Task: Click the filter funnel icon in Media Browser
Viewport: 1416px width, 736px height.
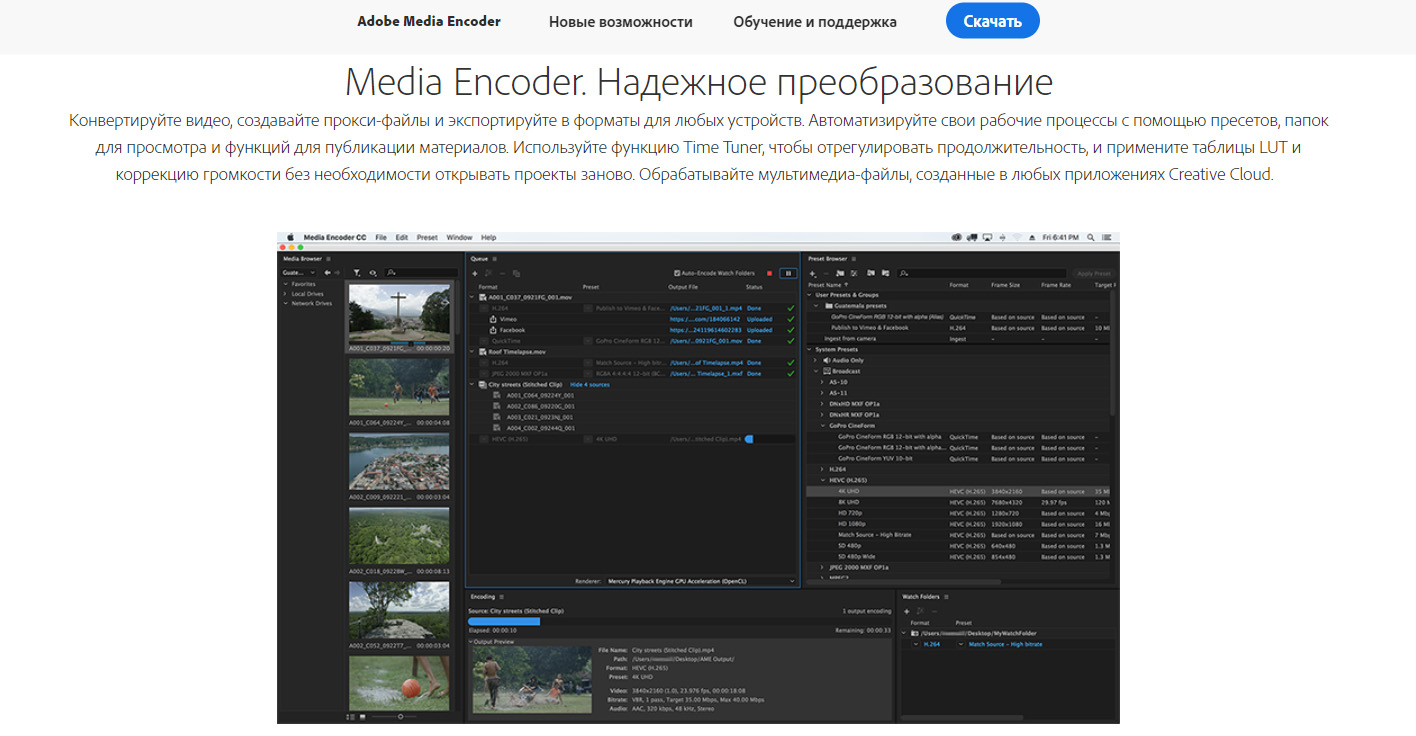Action: pyautogui.click(x=356, y=272)
